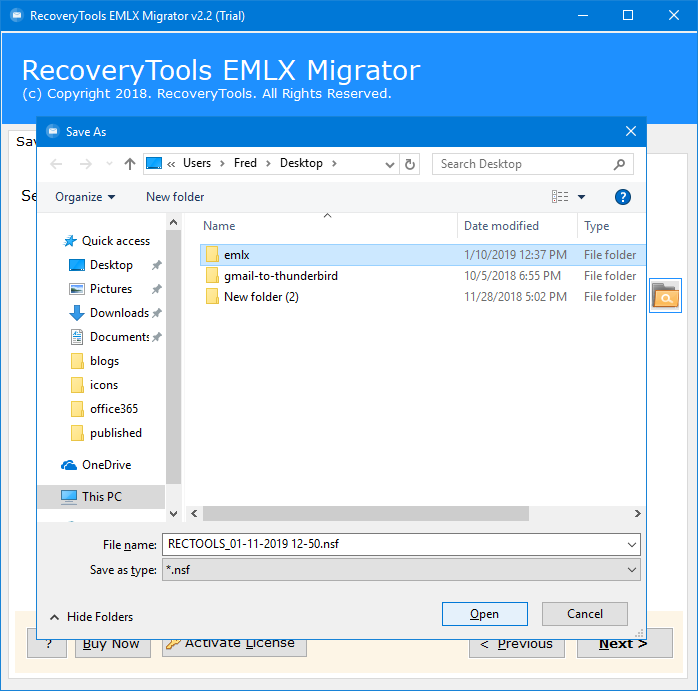
Task: Open Pictures in Quick access
Action: coord(110,289)
